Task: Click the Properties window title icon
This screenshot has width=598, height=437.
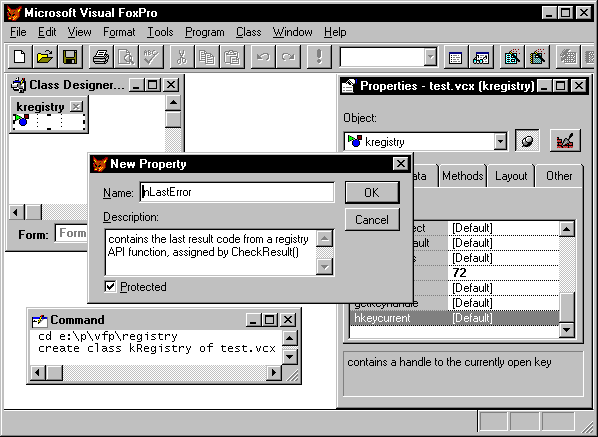Action: (349, 86)
